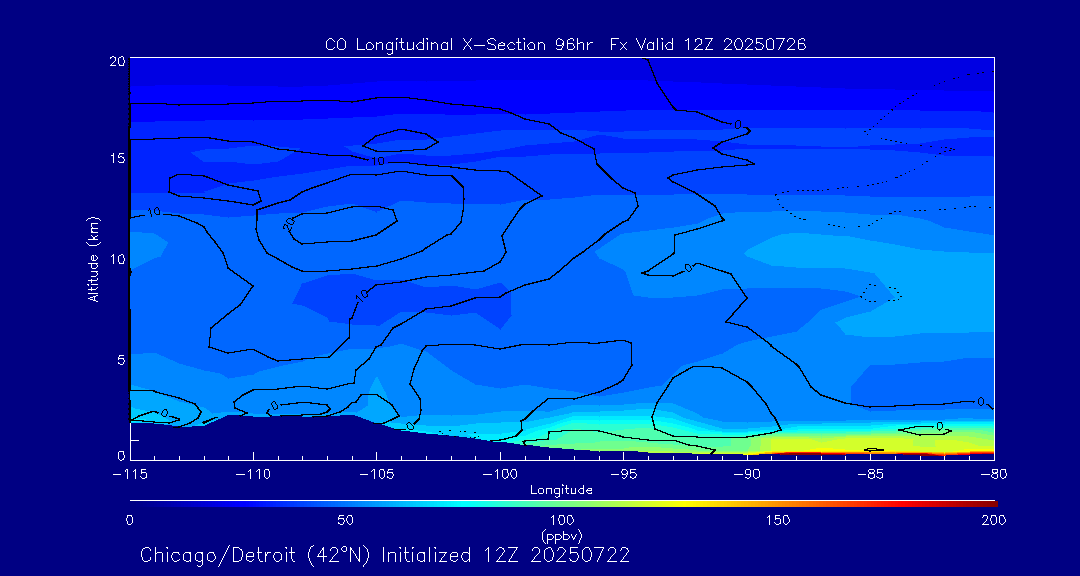Click the "Longitude" x-axis label
The image size is (1080, 576).
coord(561,490)
